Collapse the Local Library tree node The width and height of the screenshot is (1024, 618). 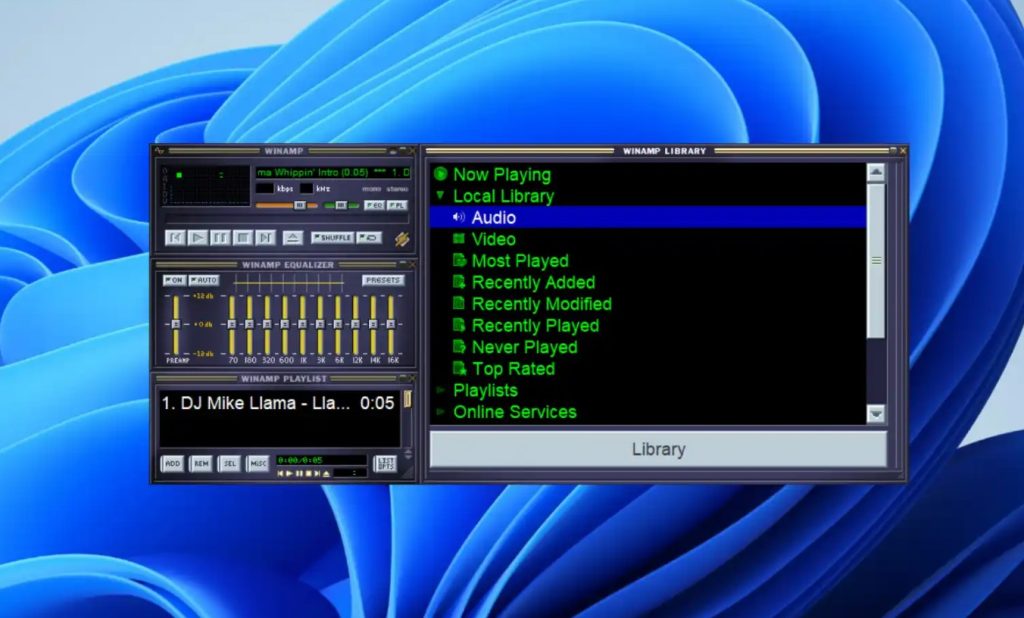(440, 195)
